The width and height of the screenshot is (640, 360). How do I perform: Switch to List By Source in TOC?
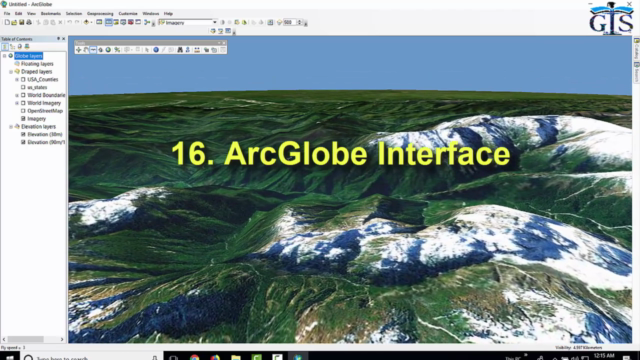pyautogui.click(x=12, y=47)
